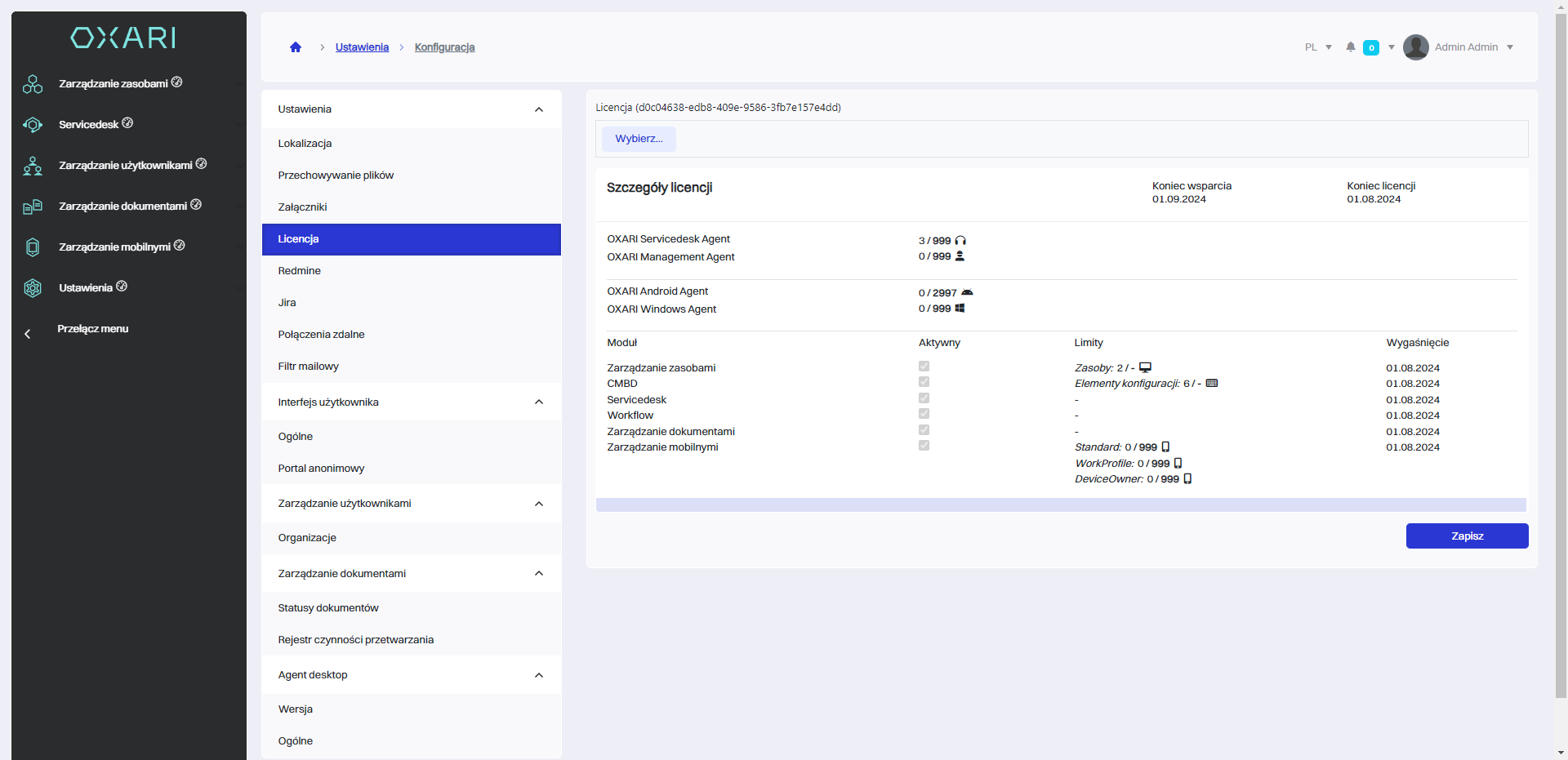Collapse the Agent desktop section chevron
Viewport: 1568px width, 760px height.
[x=539, y=675]
